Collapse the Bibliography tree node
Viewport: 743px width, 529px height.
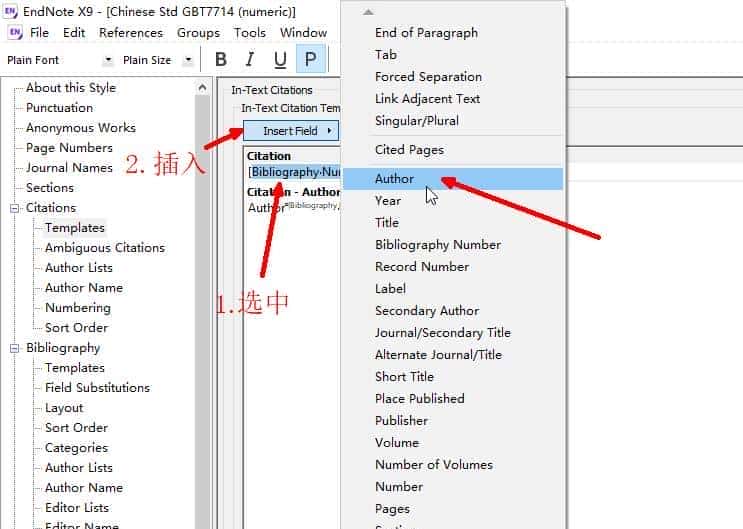[x=15, y=348]
